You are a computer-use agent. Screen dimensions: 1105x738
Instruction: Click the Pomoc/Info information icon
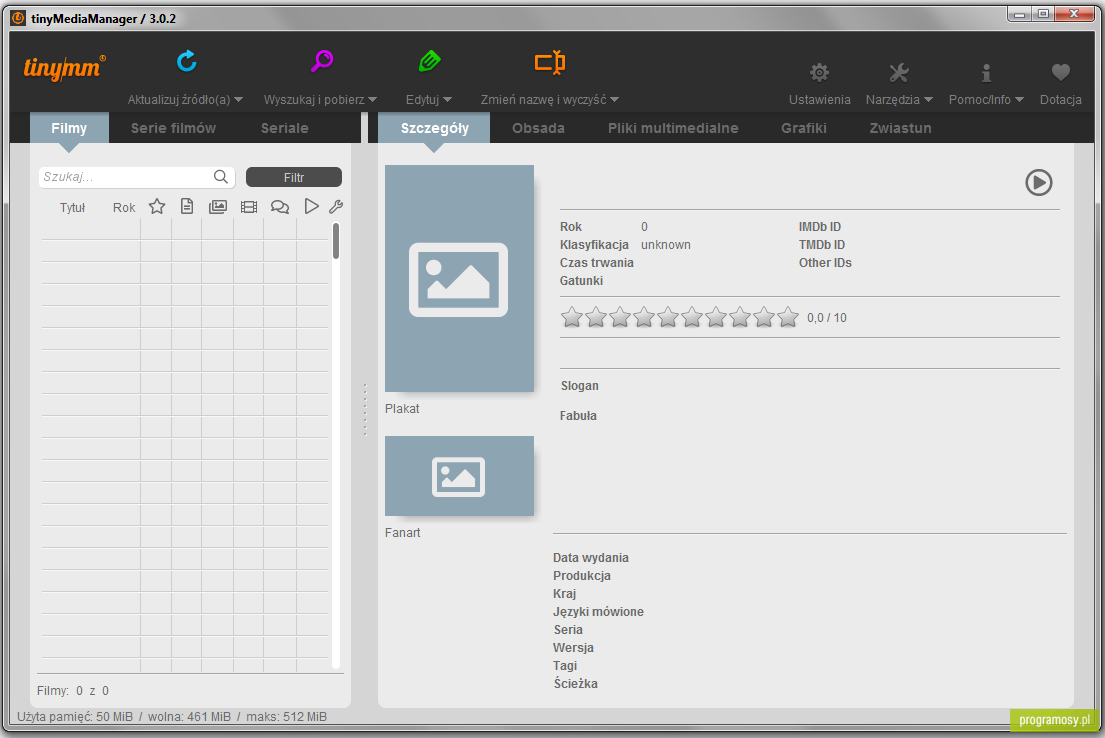coord(986,72)
